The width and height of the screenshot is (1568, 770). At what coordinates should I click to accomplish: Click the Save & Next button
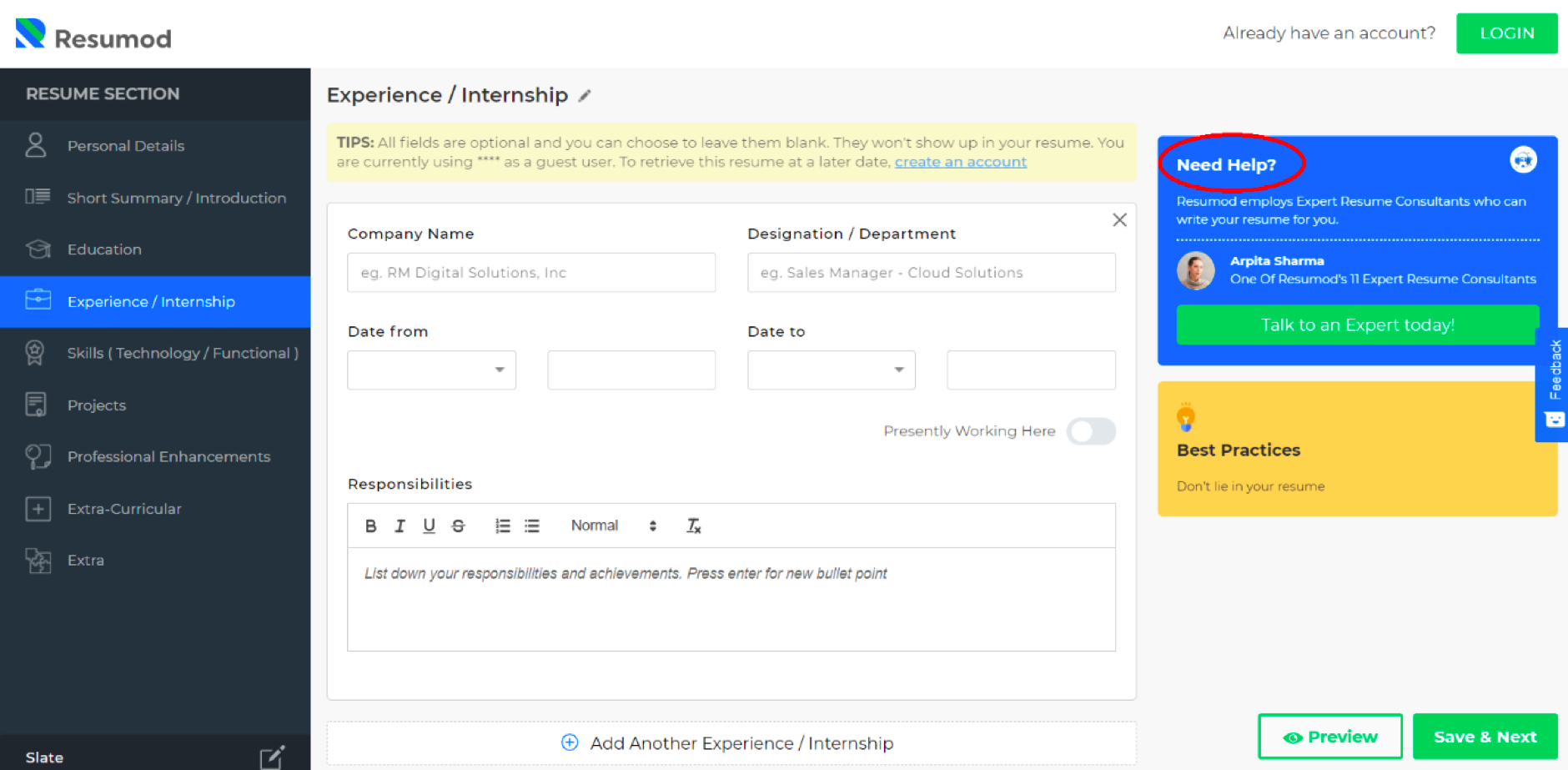pos(1485,737)
